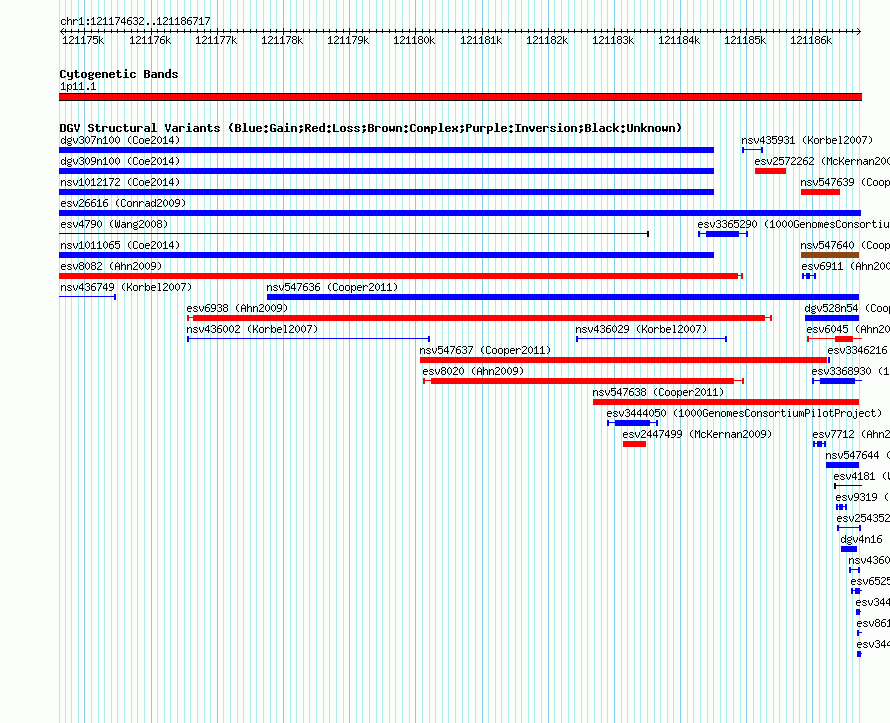Click the blue bar of dgv309n100
890x723 pixels.
[x=387, y=171]
